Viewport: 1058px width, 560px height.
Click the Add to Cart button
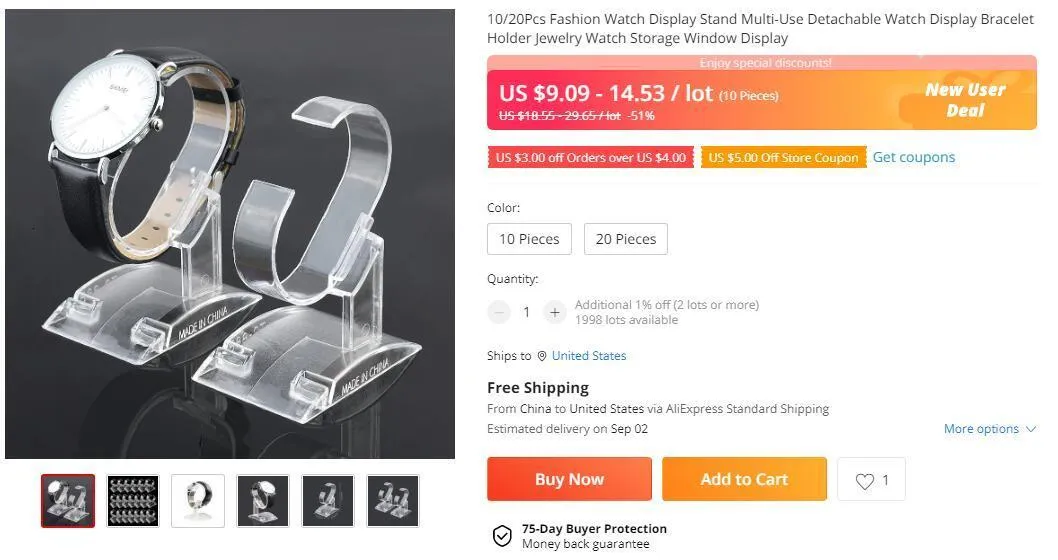pyautogui.click(x=744, y=479)
